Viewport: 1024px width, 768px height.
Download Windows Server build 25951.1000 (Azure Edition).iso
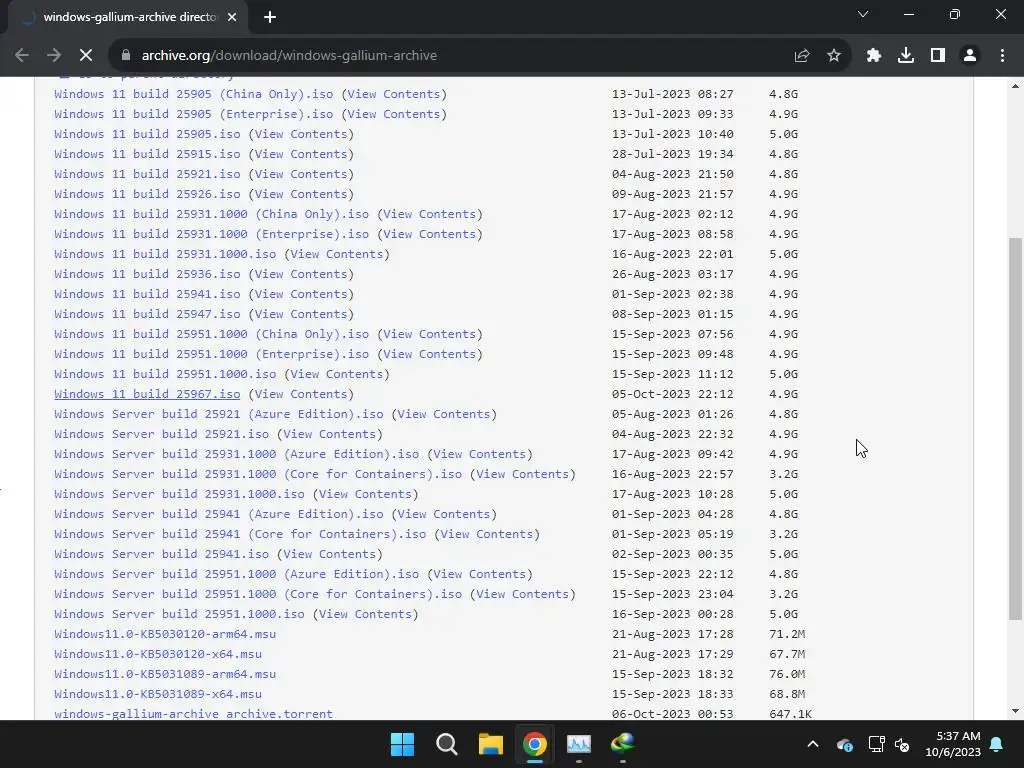click(x=236, y=574)
